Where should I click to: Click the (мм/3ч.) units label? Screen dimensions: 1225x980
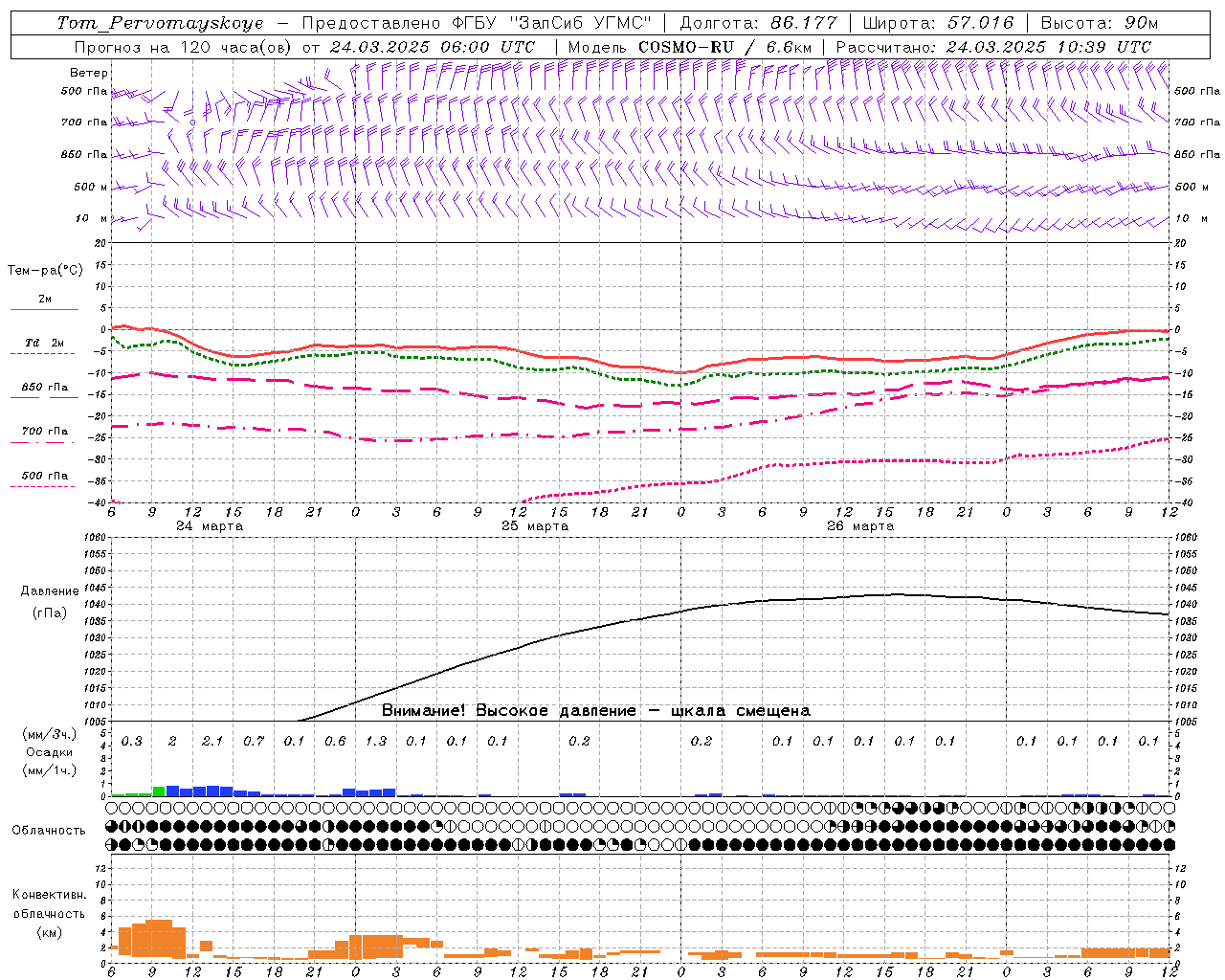tap(48, 734)
